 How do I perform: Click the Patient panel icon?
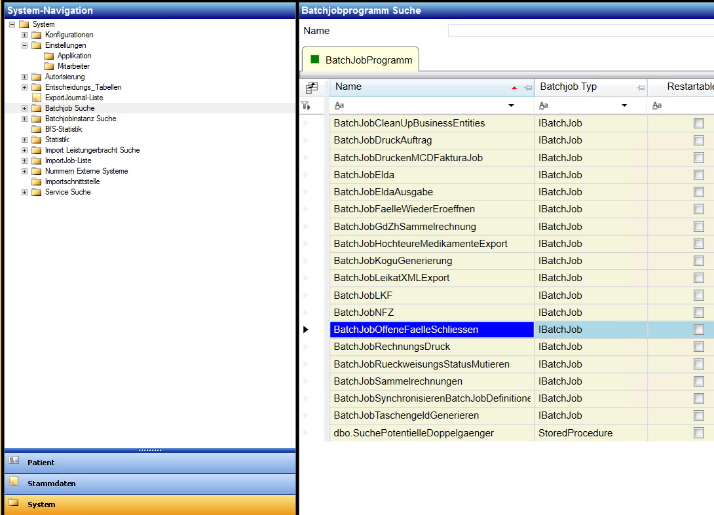[14, 462]
